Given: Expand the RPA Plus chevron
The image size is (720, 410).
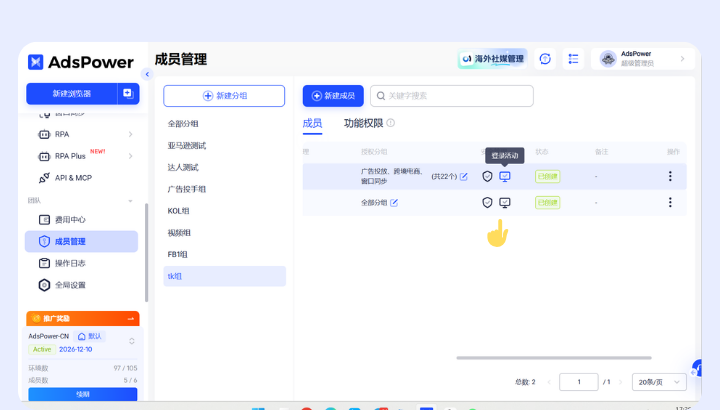Looking at the screenshot, I should (x=130, y=156).
